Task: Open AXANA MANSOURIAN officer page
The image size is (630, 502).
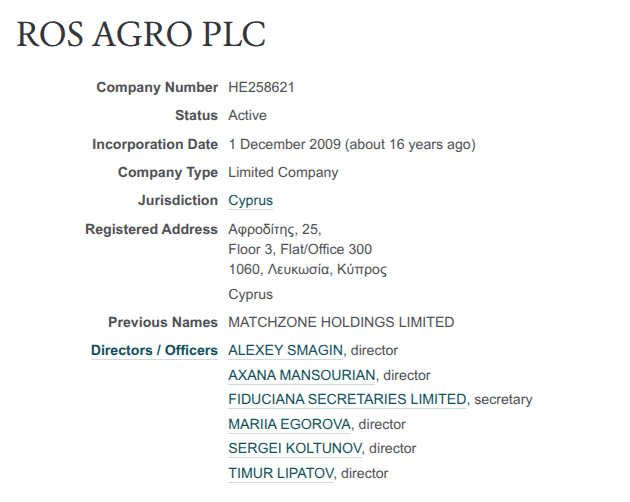Action: point(302,376)
